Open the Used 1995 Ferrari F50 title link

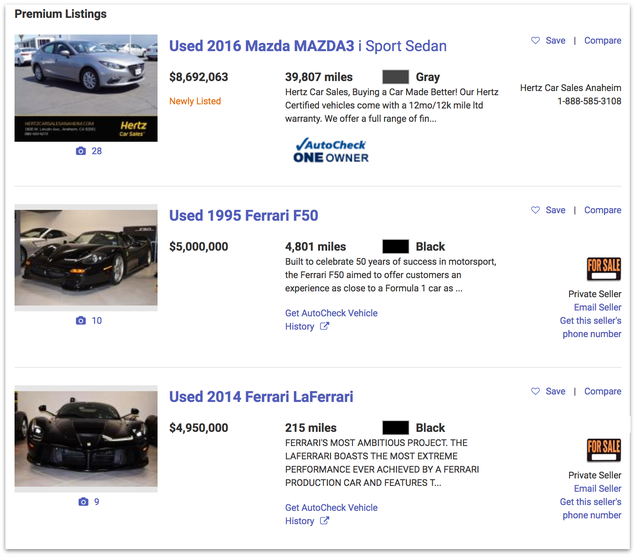243,216
